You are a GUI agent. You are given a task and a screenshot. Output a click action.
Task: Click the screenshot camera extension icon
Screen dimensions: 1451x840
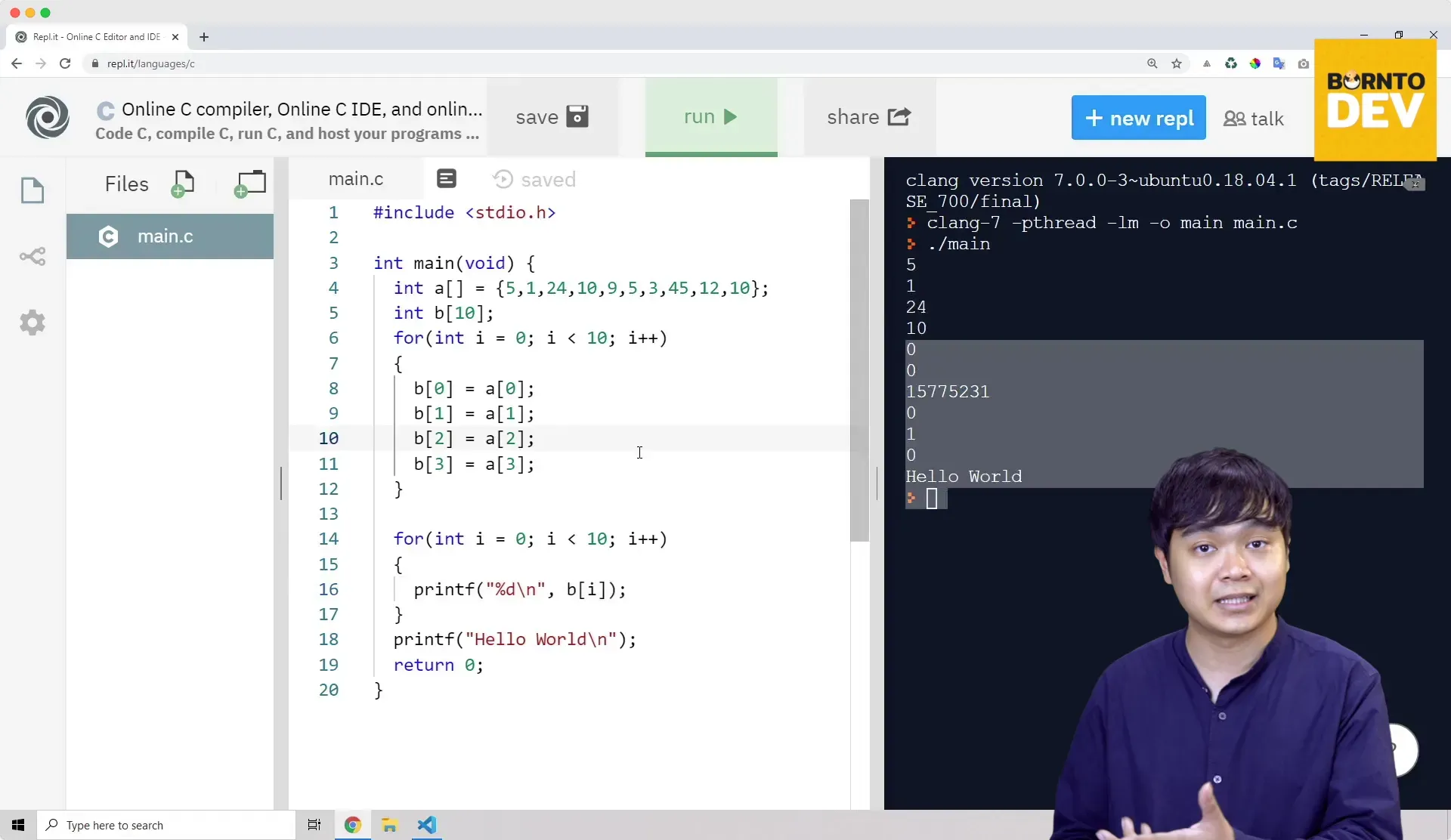pyautogui.click(x=1304, y=63)
